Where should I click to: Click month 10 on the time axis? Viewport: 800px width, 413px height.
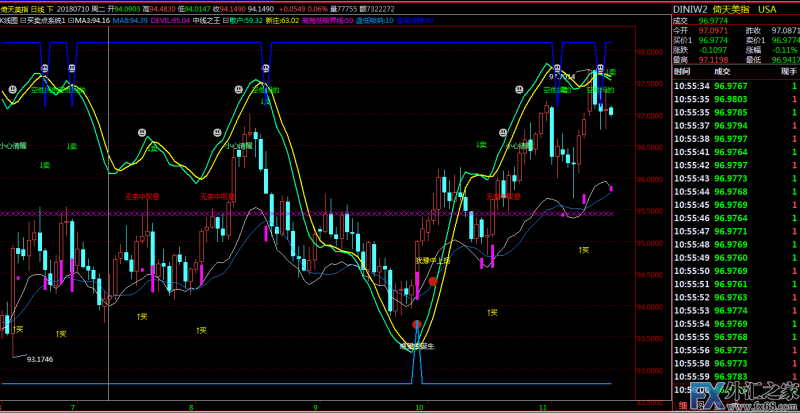420,407
